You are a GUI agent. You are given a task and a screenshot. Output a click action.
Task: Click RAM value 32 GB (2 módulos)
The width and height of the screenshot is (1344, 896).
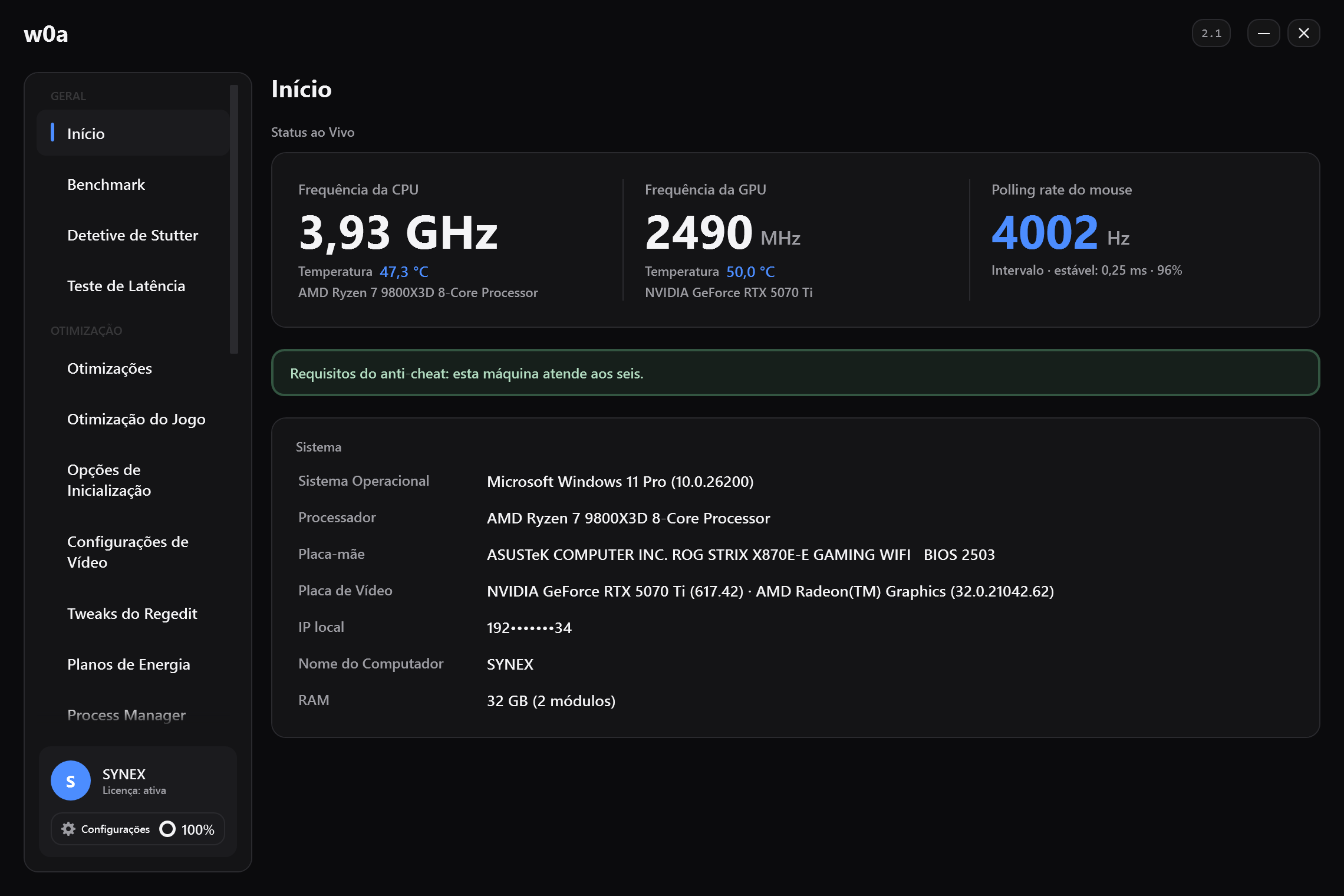[x=551, y=701]
